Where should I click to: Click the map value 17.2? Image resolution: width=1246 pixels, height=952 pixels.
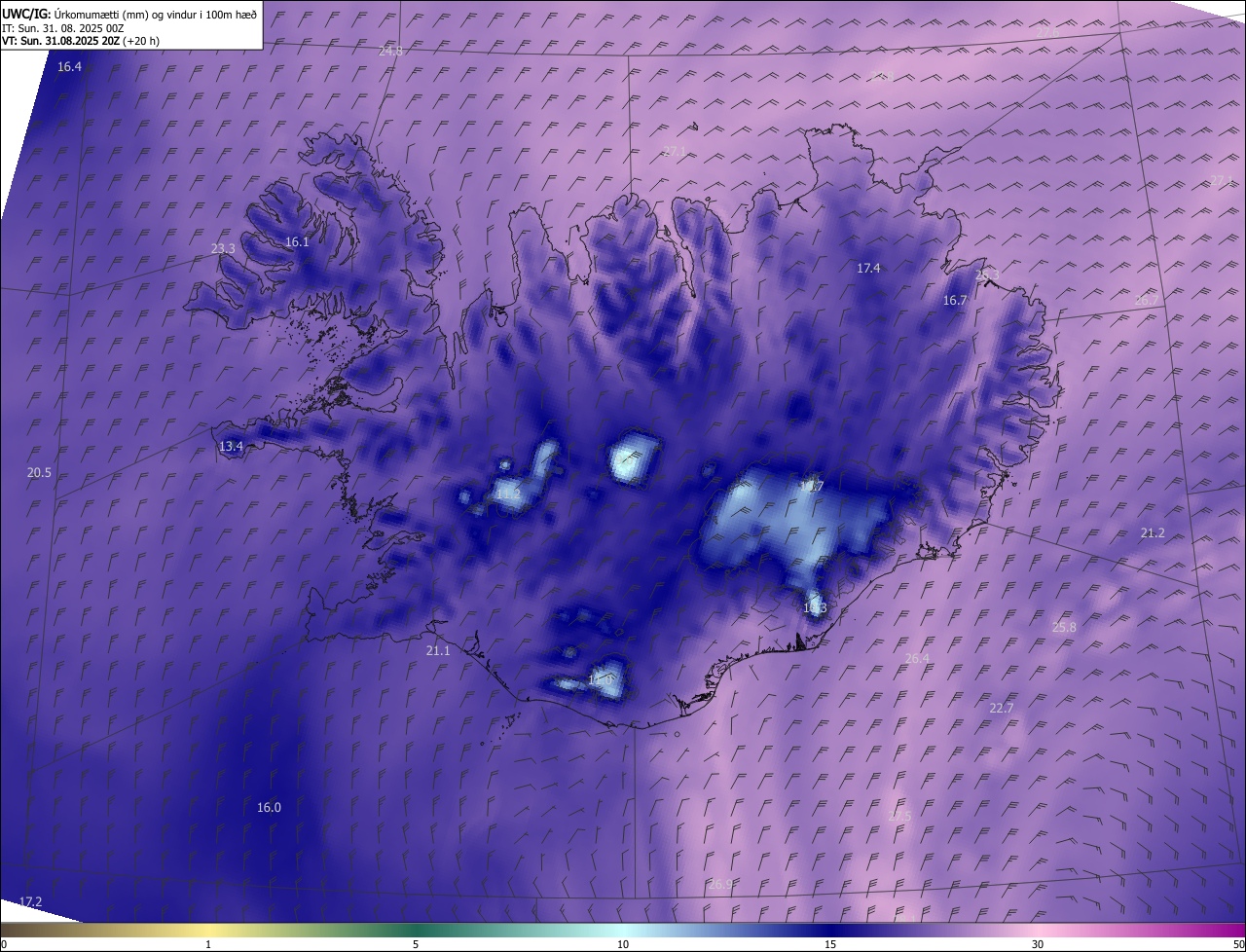[x=31, y=902]
